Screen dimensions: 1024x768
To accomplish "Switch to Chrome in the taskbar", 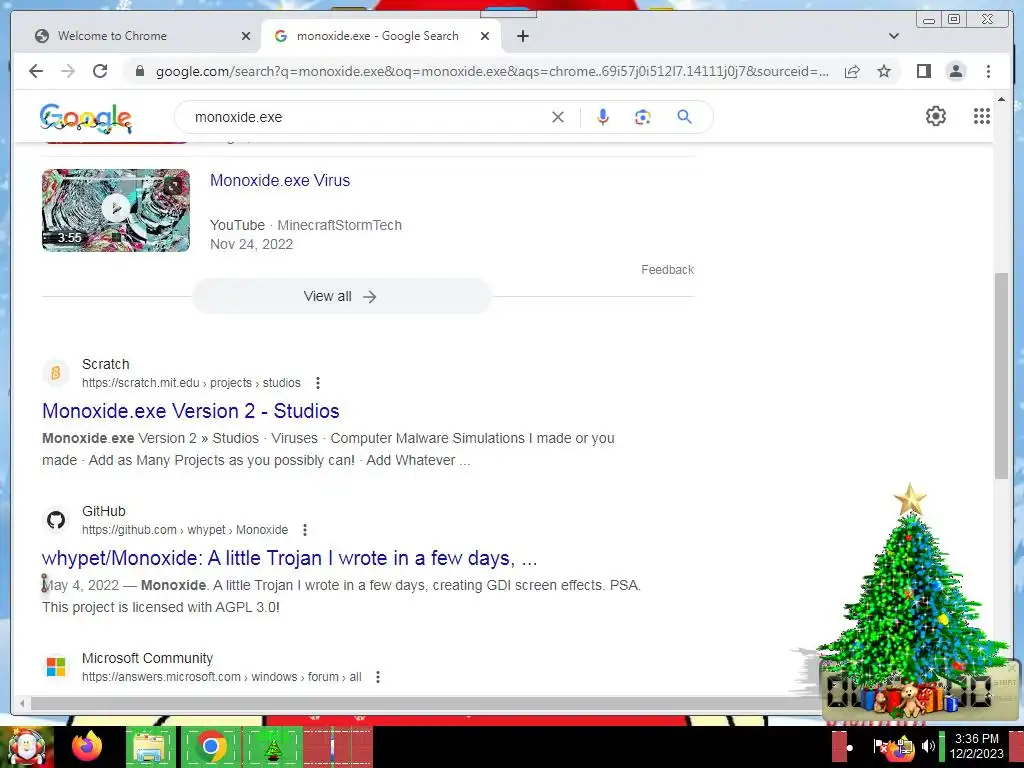I will click(210, 747).
